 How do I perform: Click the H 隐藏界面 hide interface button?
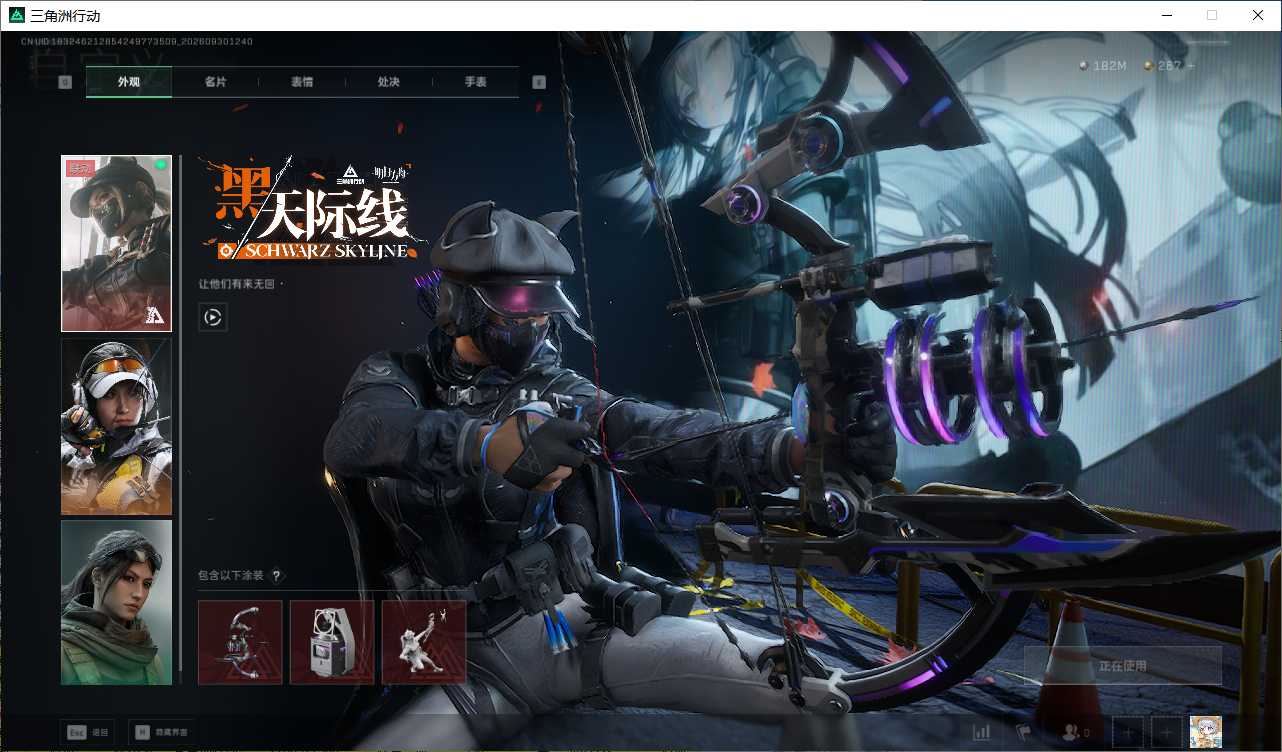162,732
